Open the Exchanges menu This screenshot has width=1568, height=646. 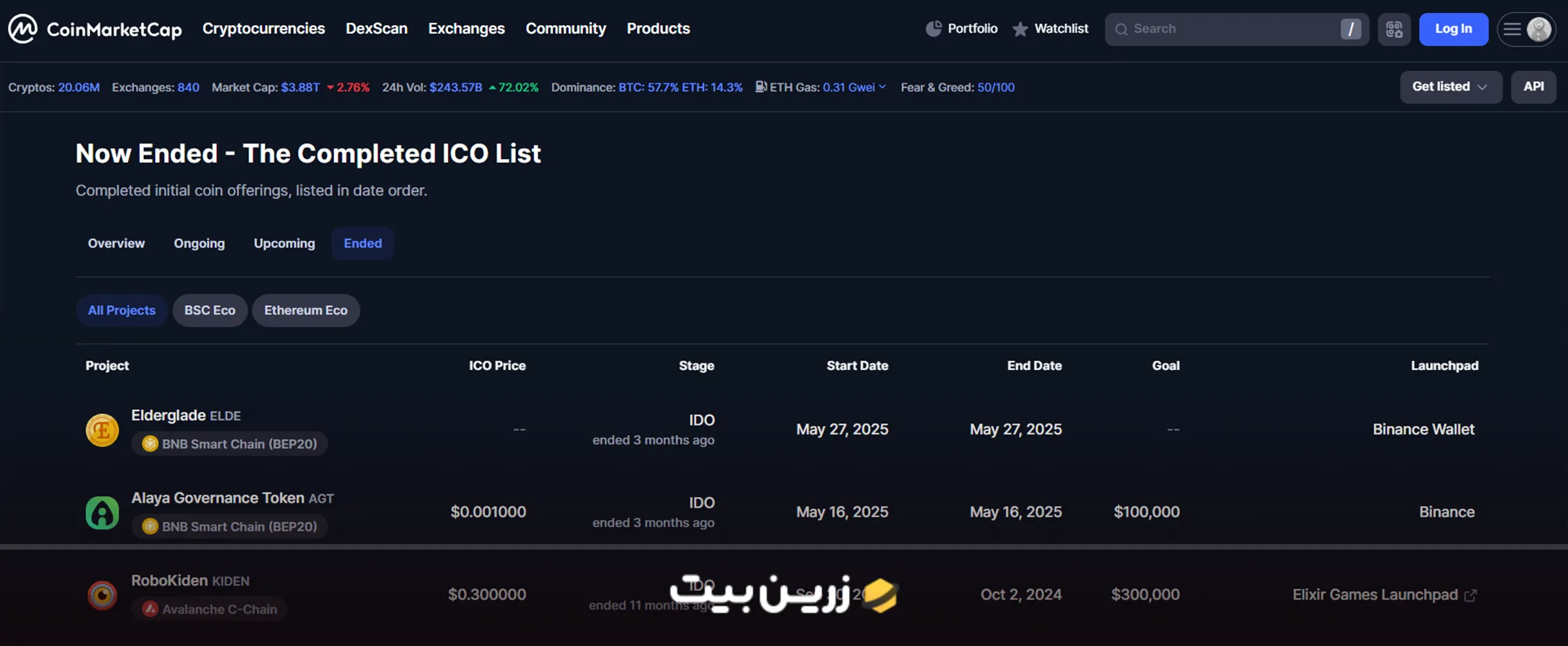[x=466, y=28]
